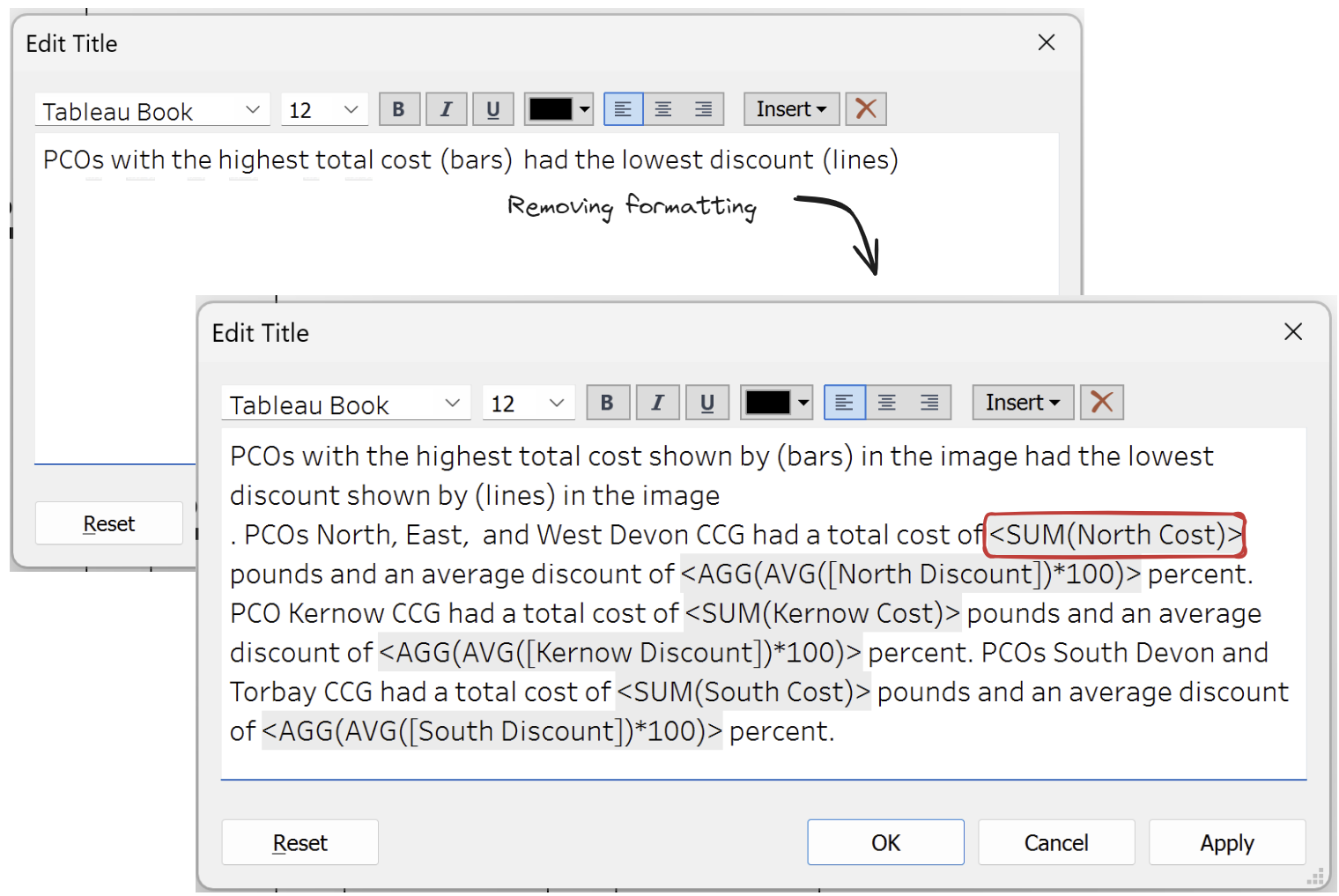Click Reset in the front Edit Title dialog
This screenshot has height=896, width=1339.
click(300, 843)
